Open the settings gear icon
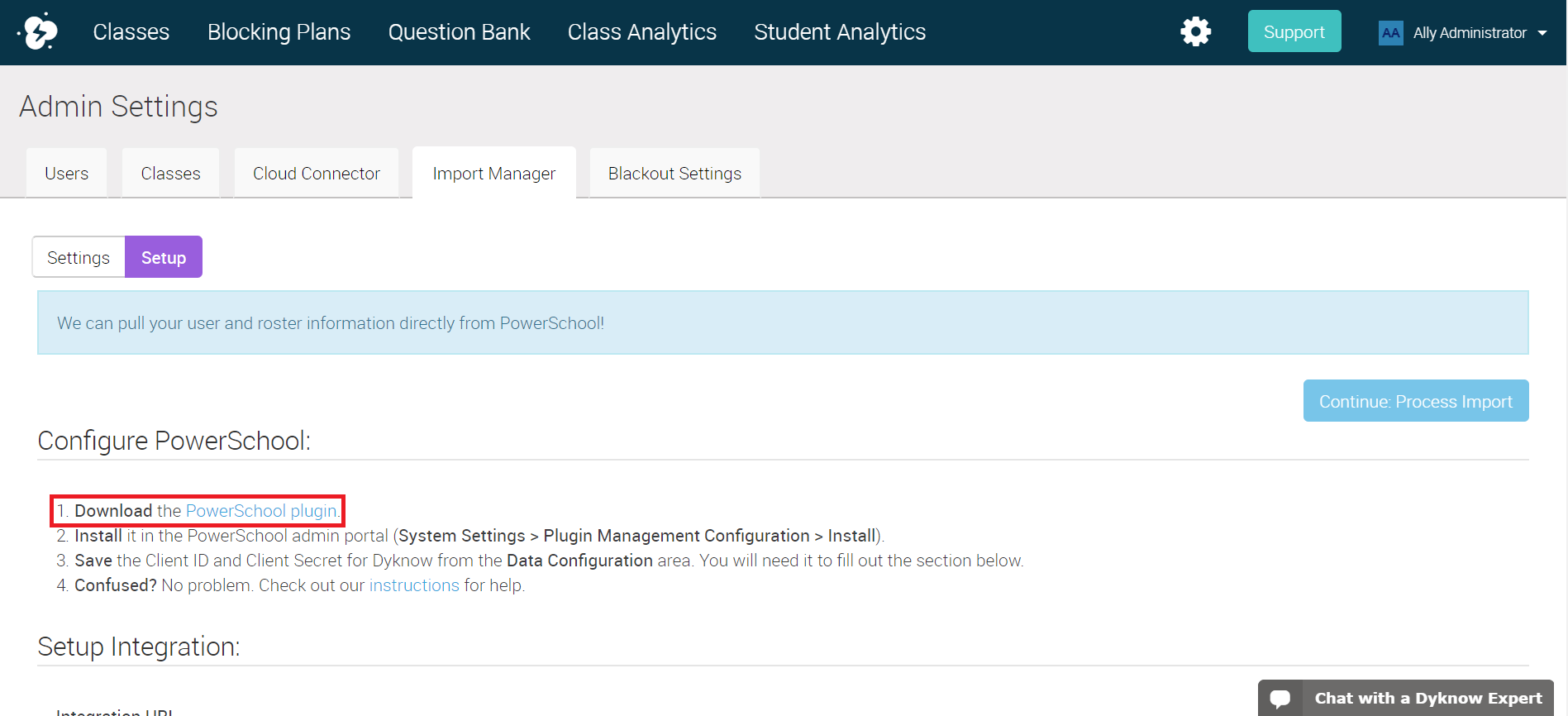 [1195, 32]
